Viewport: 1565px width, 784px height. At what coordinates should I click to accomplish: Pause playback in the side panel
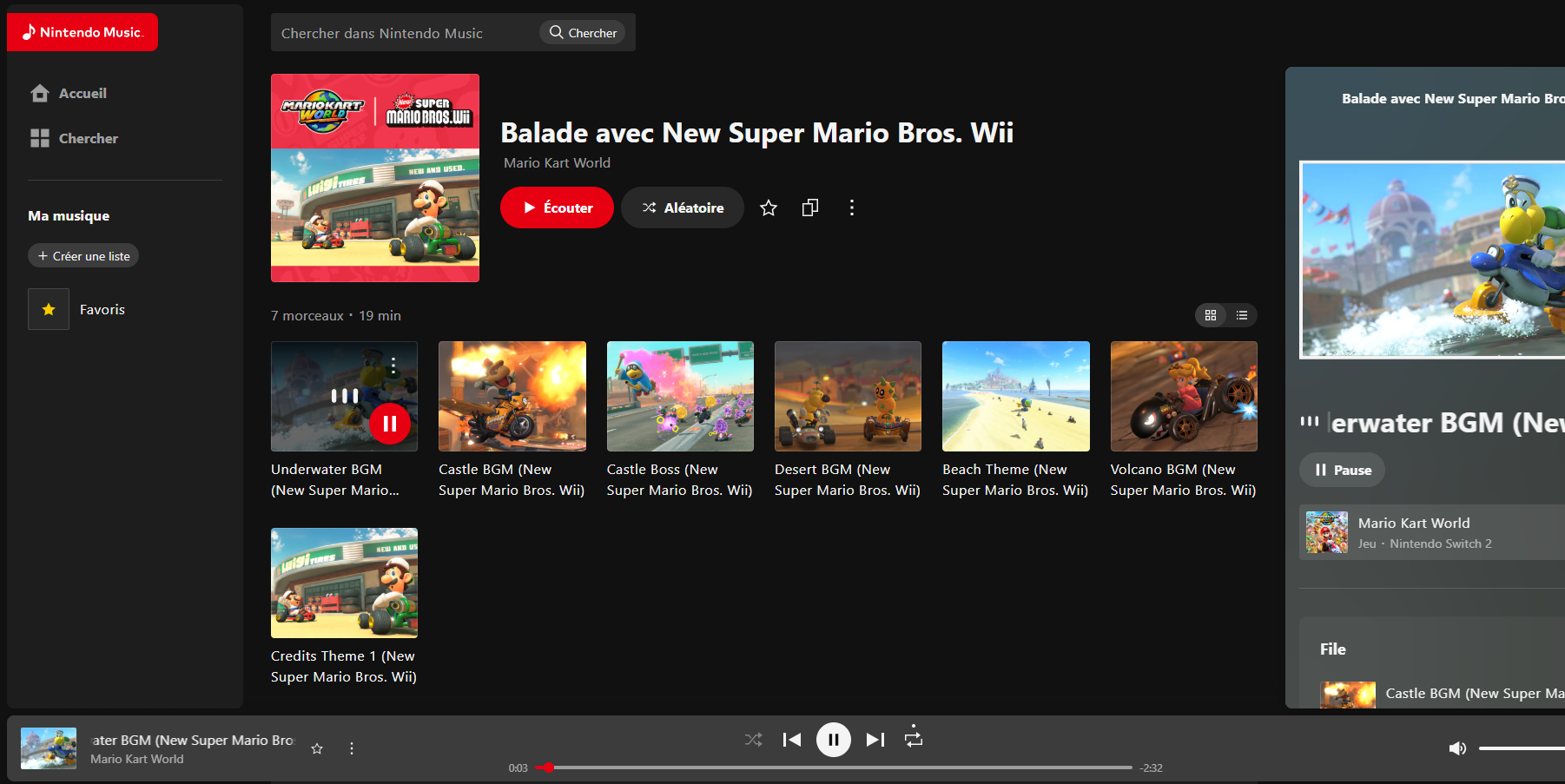pyautogui.click(x=1342, y=470)
